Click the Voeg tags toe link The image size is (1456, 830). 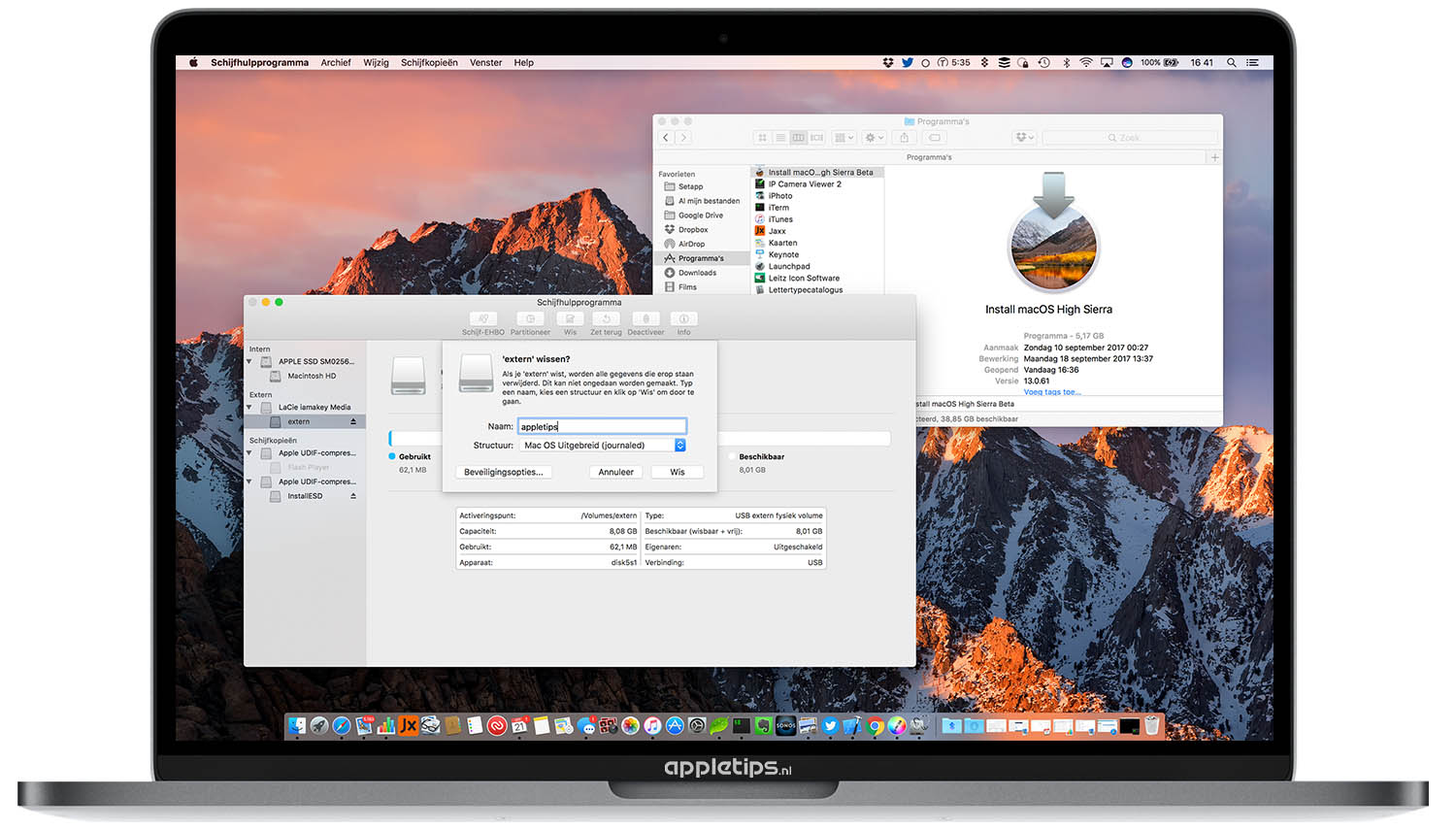(1051, 392)
